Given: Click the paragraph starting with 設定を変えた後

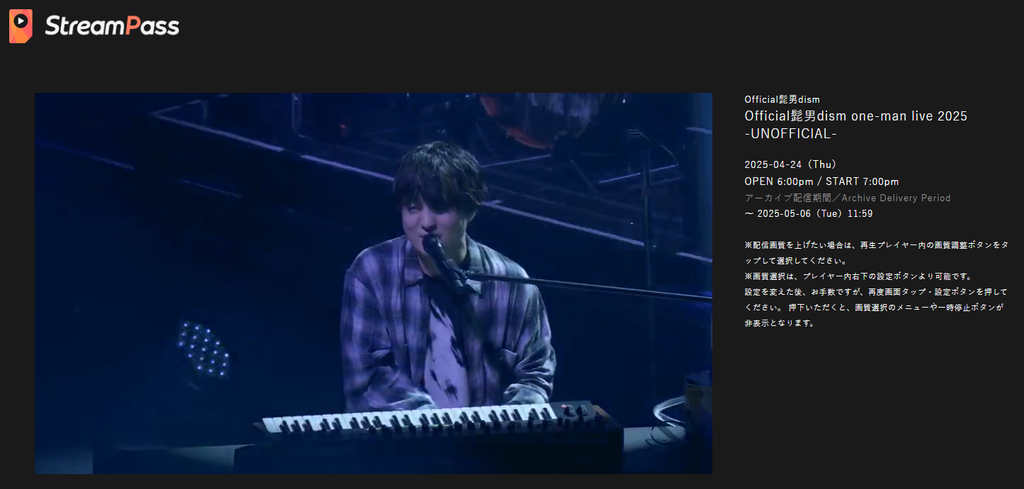Looking at the screenshot, I should click(x=876, y=308).
